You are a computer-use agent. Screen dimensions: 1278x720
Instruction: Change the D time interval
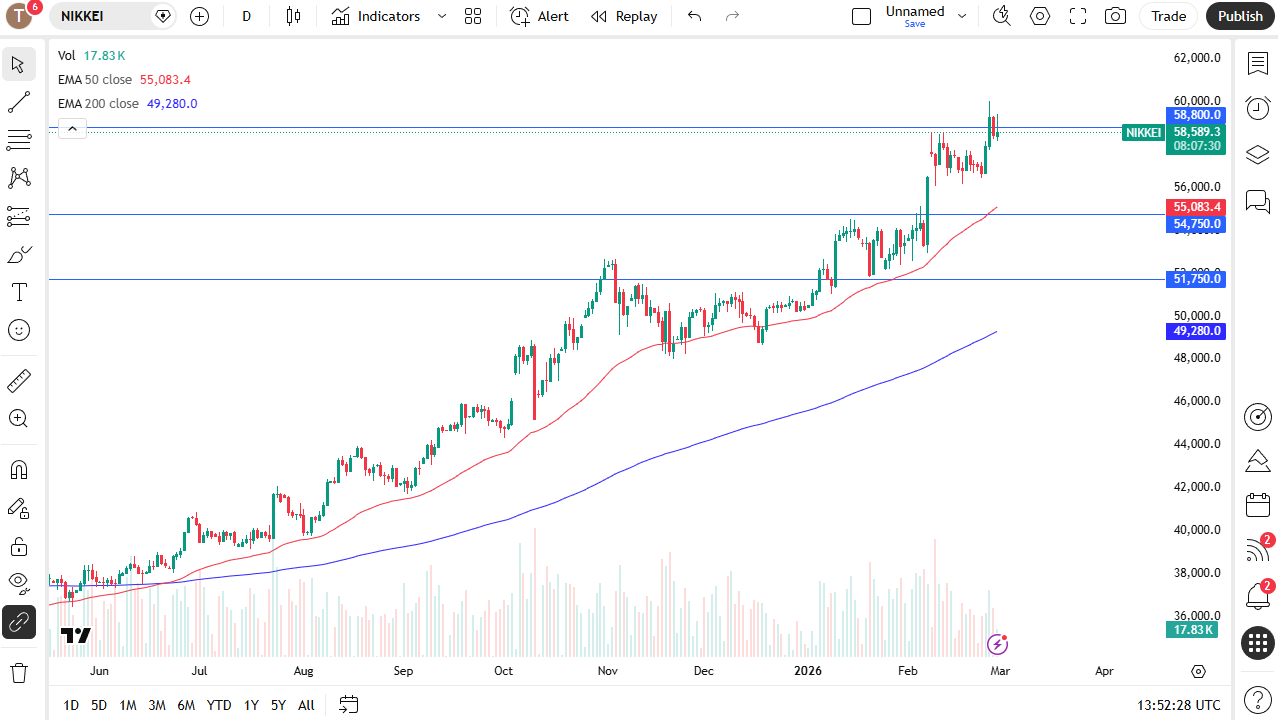pyautogui.click(x=246, y=16)
